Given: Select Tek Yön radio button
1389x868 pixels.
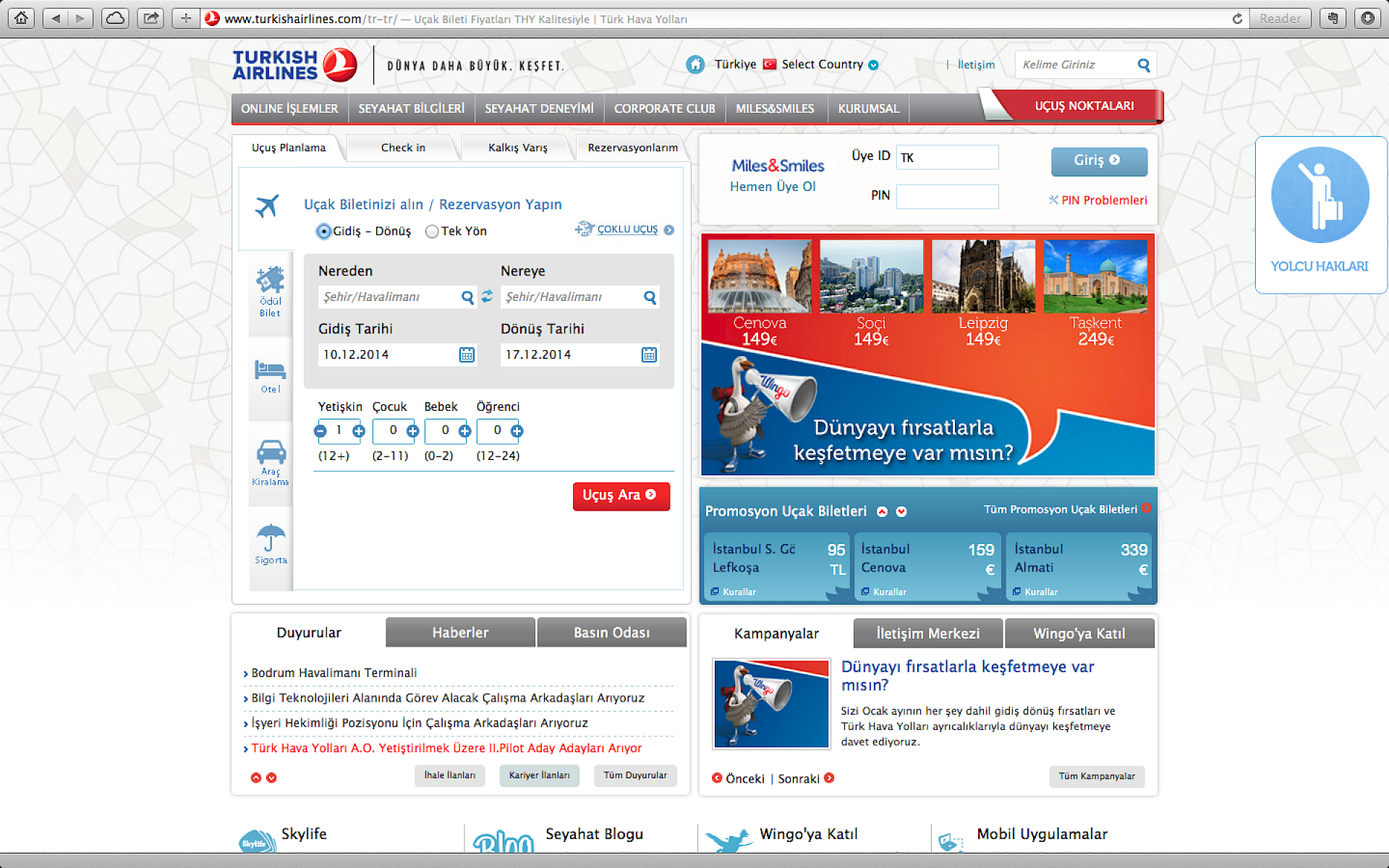Looking at the screenshot, I should click(x=432, y=231).
